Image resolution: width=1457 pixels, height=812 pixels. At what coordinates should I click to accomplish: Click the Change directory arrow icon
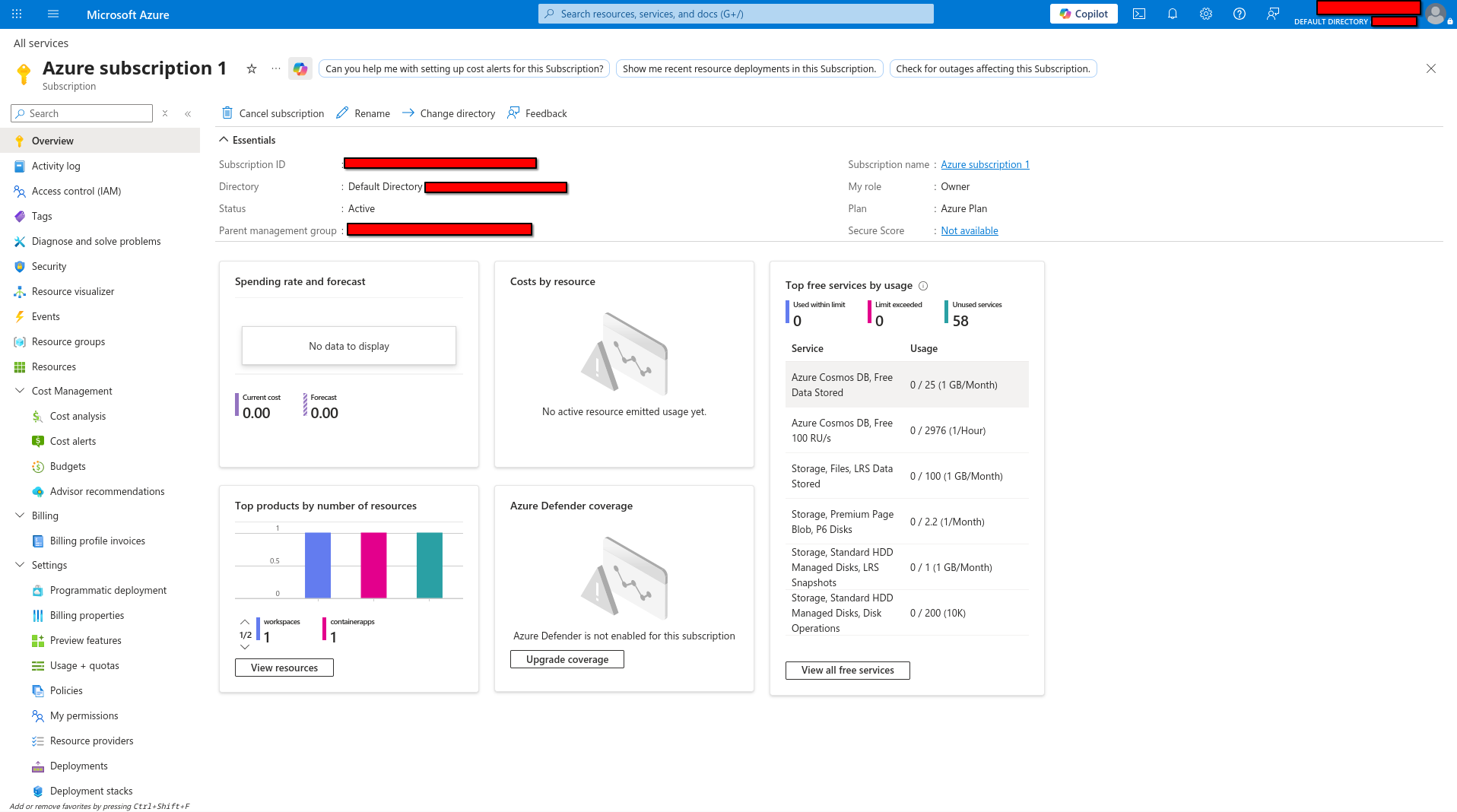pos(408,113)
